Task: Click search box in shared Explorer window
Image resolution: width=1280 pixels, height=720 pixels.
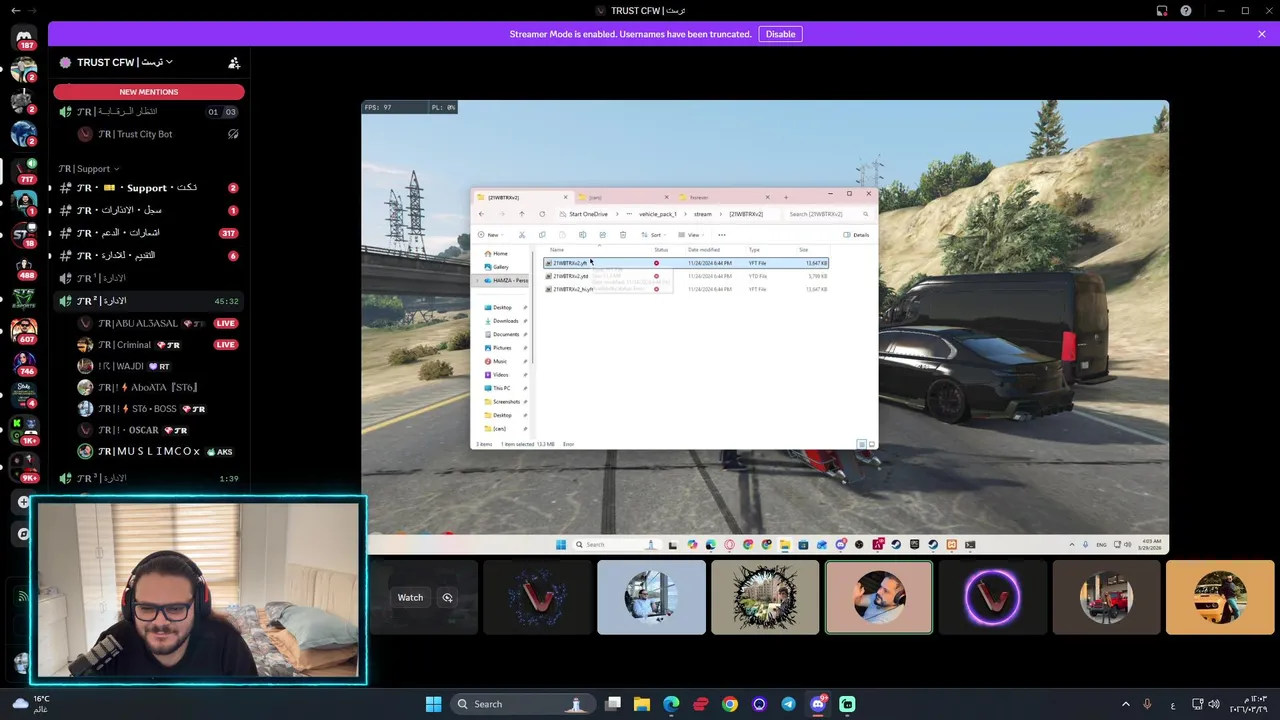Action: click(828, 214)
